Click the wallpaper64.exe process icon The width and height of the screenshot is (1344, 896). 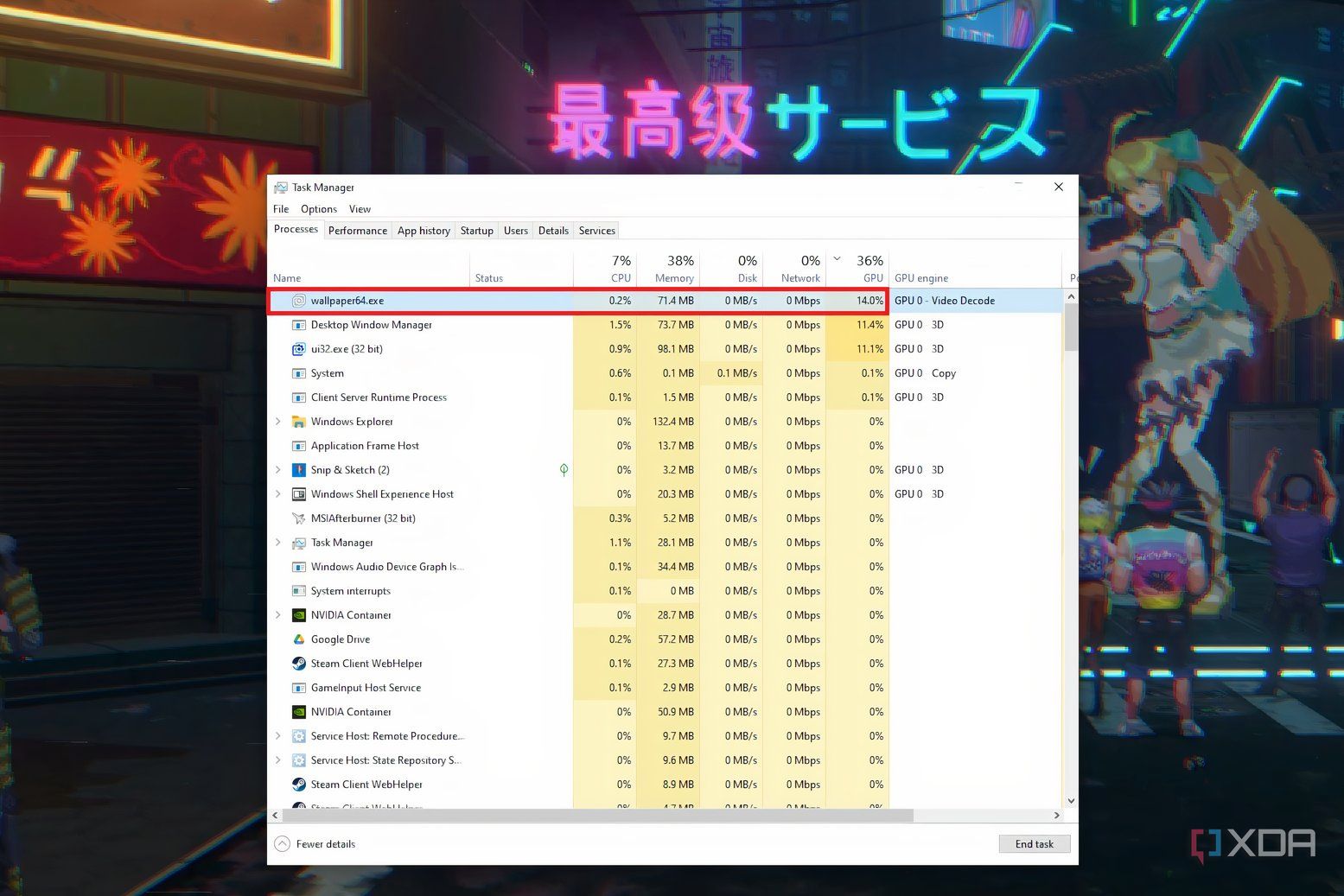(x=298, y=301)
